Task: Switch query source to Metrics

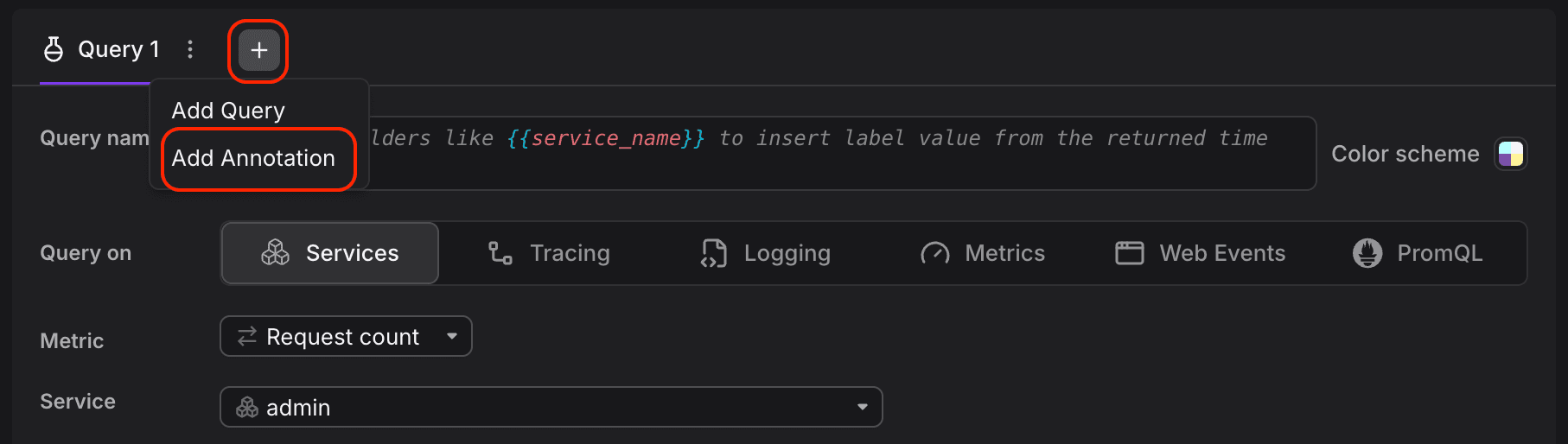Action: 983,253
